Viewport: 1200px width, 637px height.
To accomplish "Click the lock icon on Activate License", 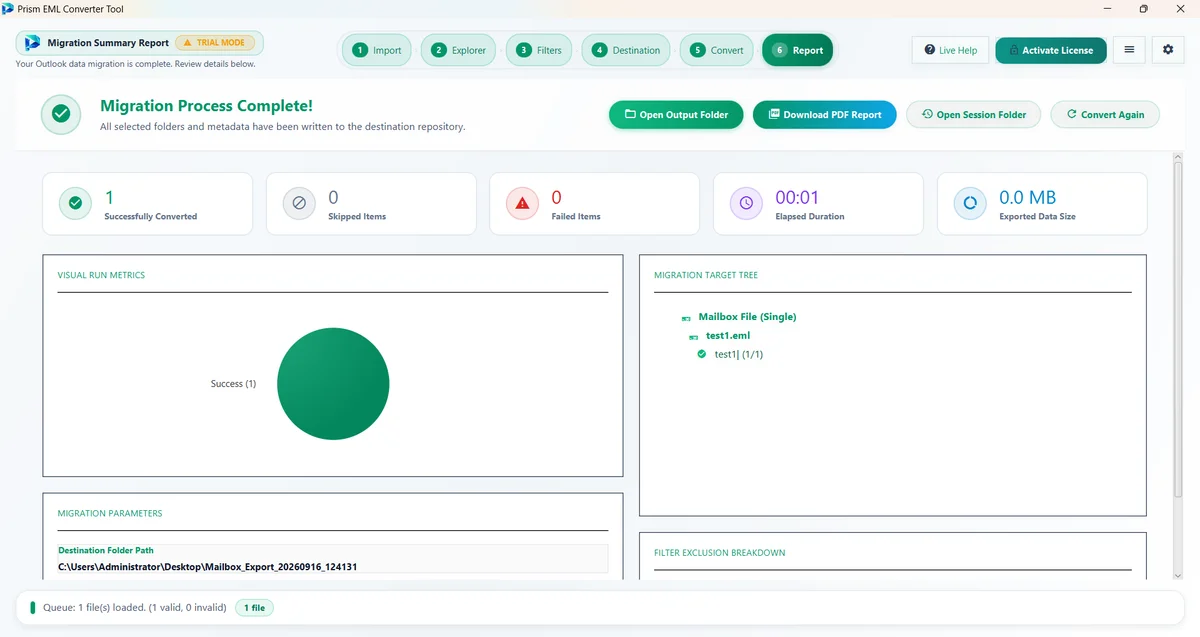I will pyautogui.click(x=1013, y=50).
